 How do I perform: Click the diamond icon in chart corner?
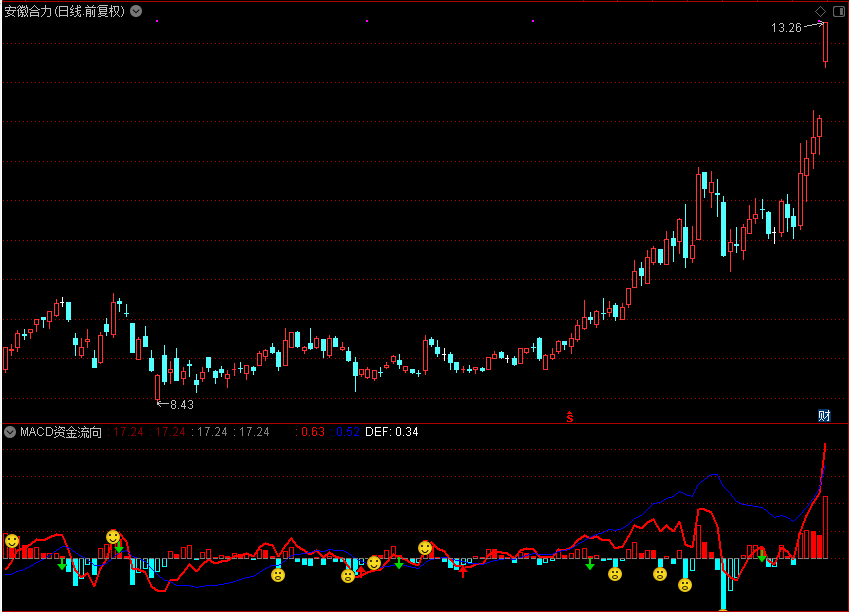pos(820,11)
